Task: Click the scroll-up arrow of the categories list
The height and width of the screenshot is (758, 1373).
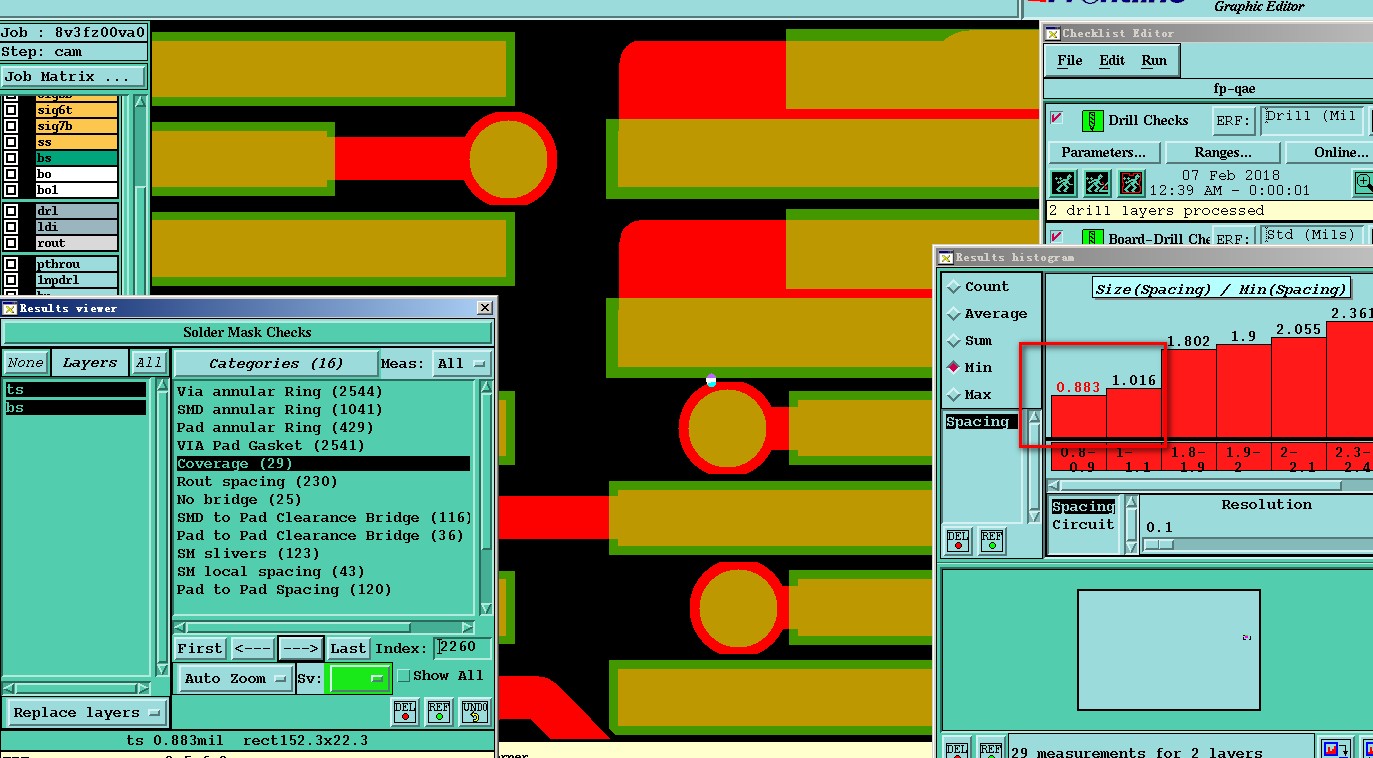Action: tap(486, 388)
